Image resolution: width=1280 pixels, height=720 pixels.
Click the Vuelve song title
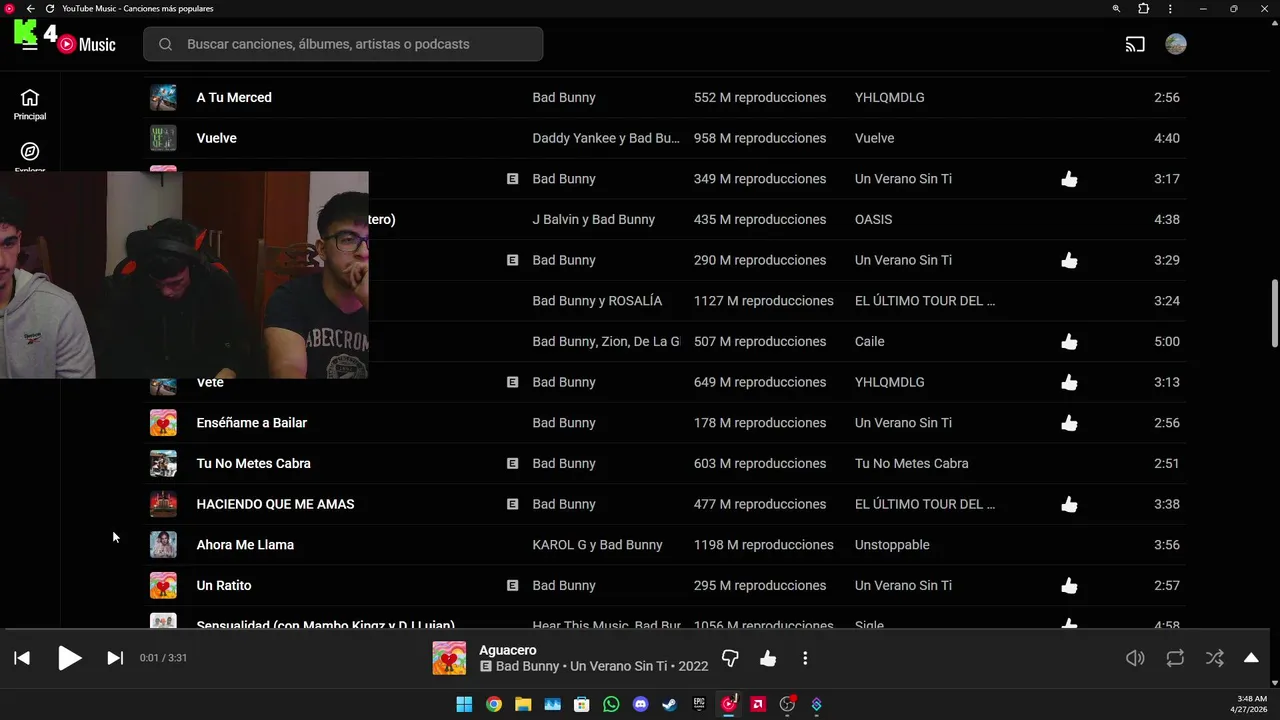pyautogui.click(x=216, y=138)
